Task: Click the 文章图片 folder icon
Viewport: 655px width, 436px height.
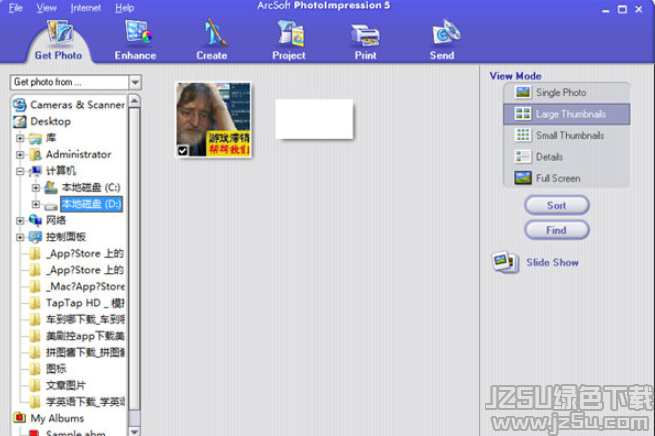Action: click(35, 385)
